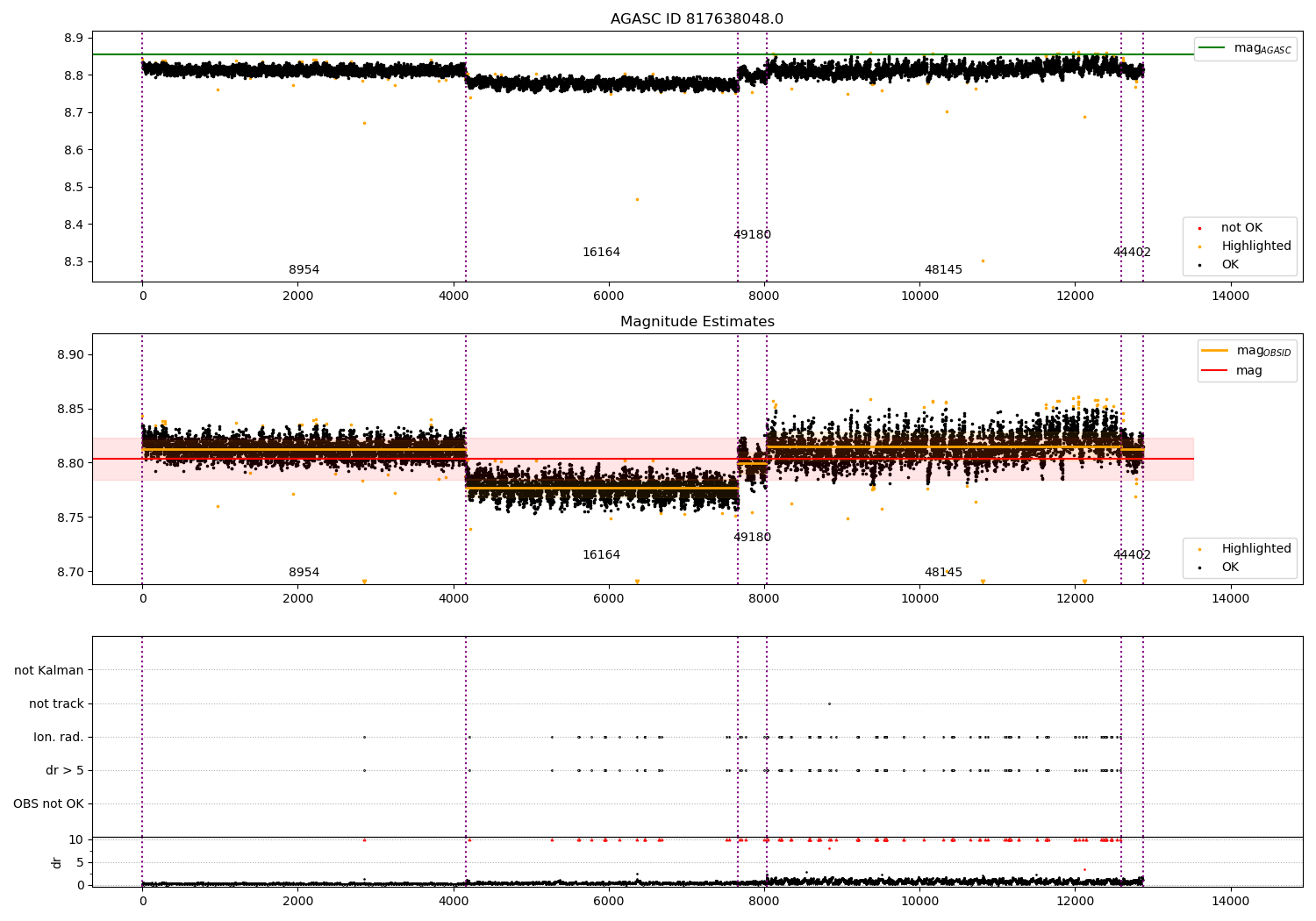The height and width of the screenshot is (921, 1316).
Task: Click obsid label '48145' in the top plot
Action: click(x=943, y=270)
